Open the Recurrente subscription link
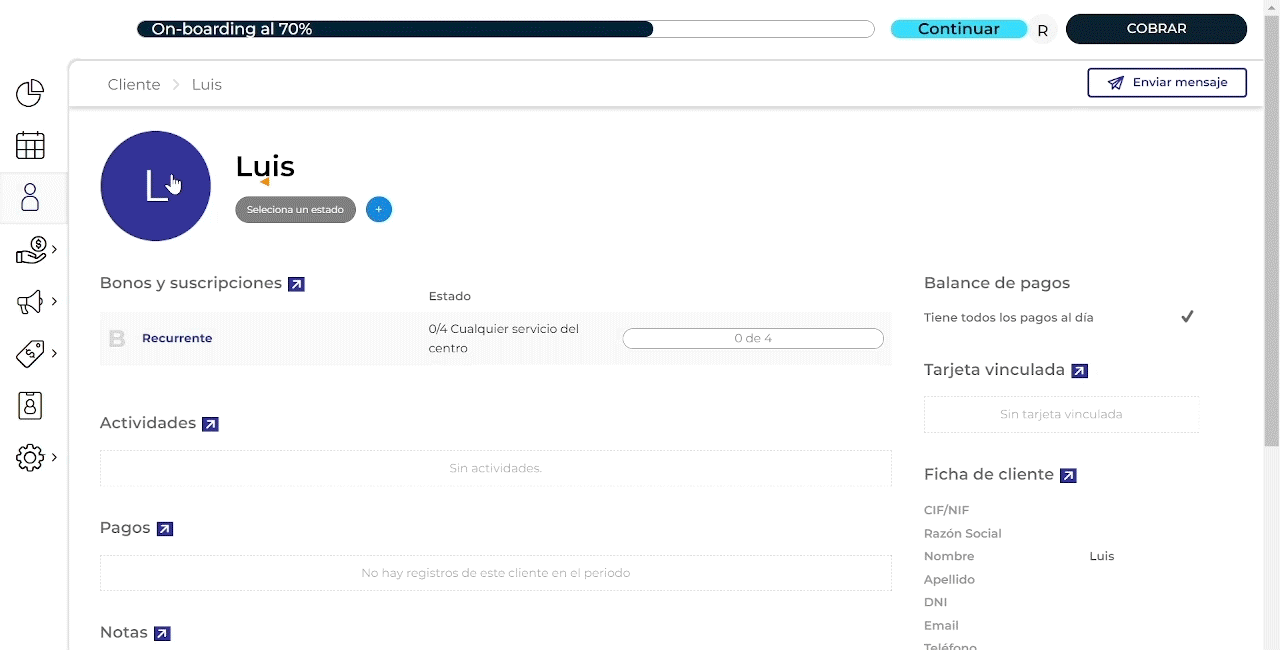The width and height of the screenshot is (1280, 650). click(177, 338)
